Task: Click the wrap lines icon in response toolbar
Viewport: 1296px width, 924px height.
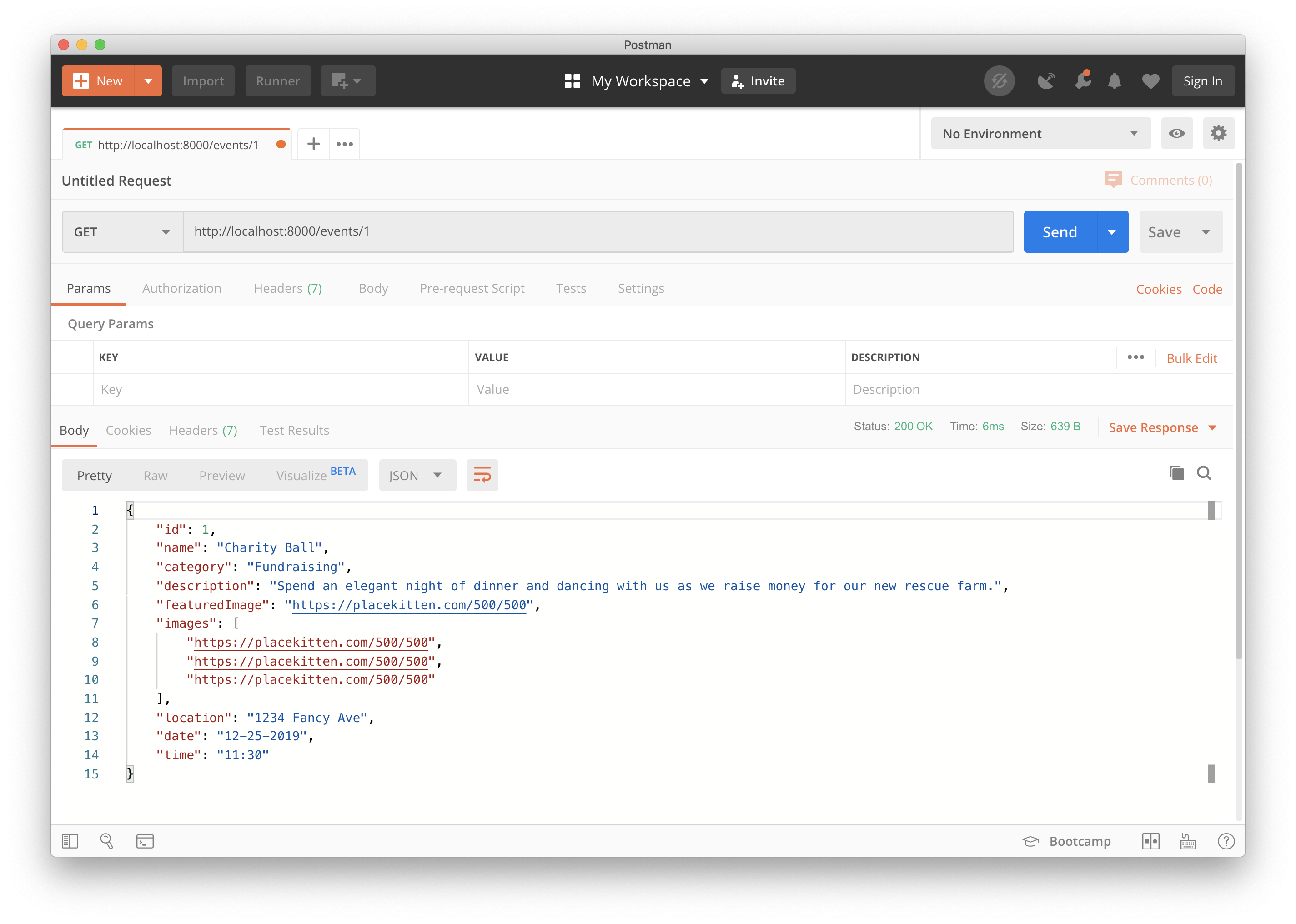Action: tap(482, 475)
